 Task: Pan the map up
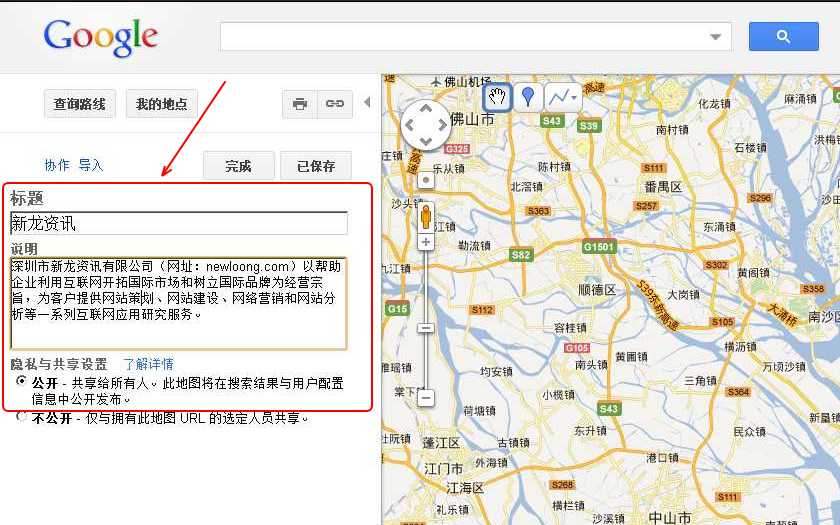click(x=426, y=109)
